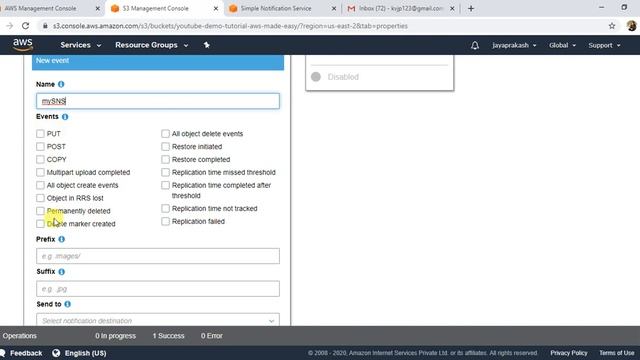The image size is (640, 360).
Task: Tick Permanently deleted checkbox
Action: tap(40, 211)
